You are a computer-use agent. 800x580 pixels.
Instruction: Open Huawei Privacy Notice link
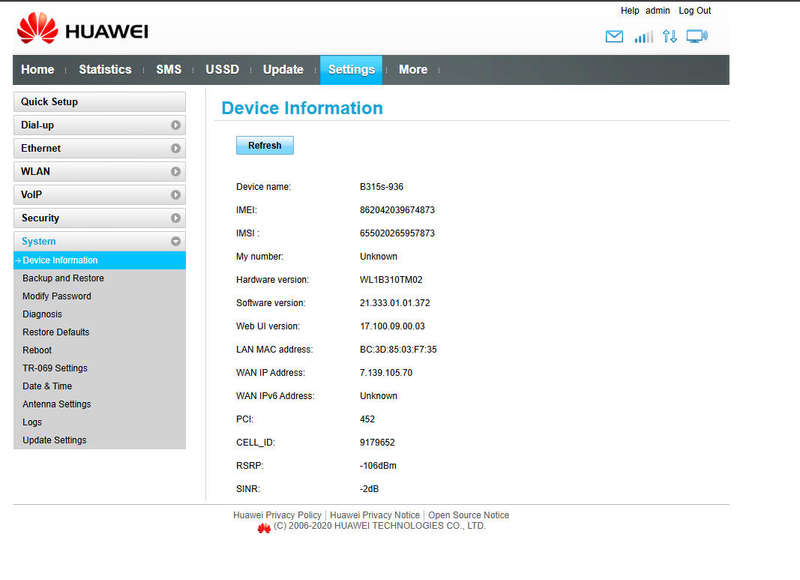(x=374, y=515)
